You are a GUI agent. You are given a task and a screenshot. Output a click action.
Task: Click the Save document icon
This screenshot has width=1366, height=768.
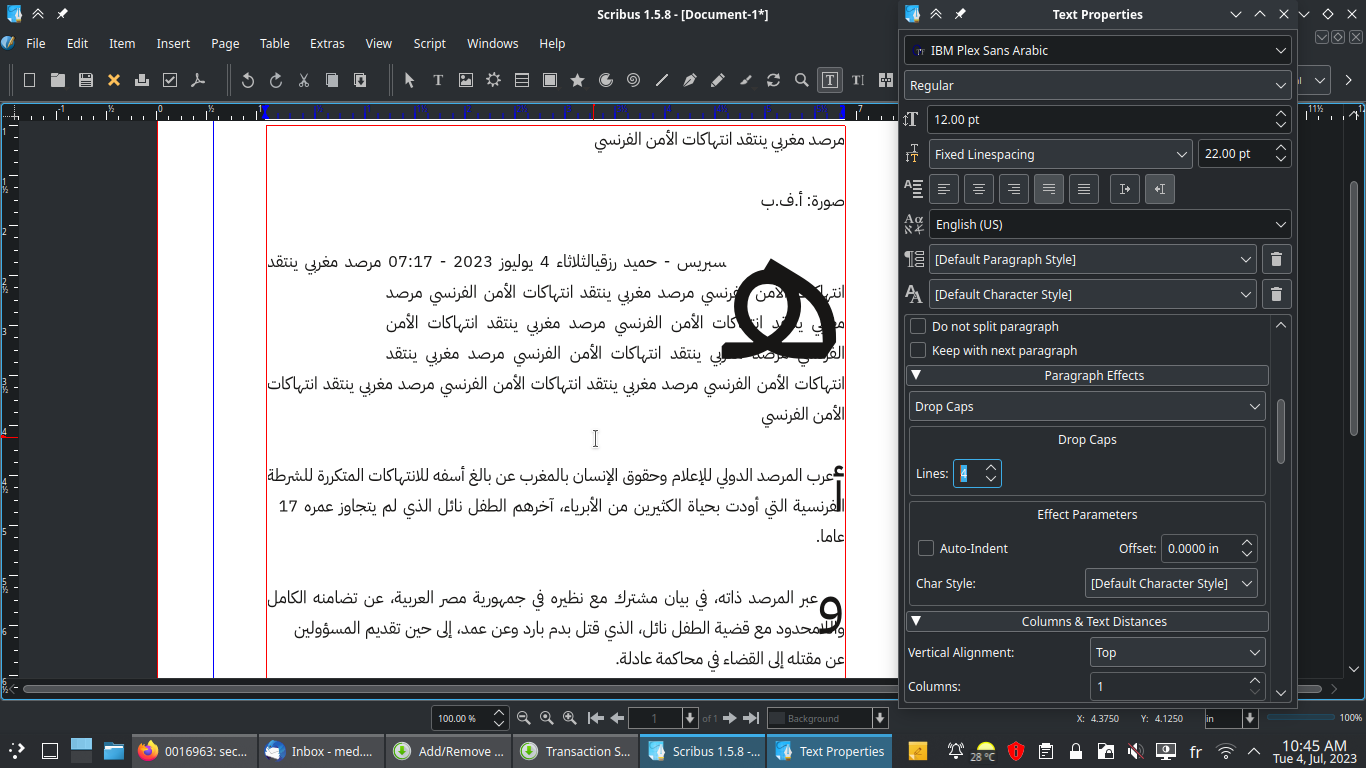coord(86,80)
